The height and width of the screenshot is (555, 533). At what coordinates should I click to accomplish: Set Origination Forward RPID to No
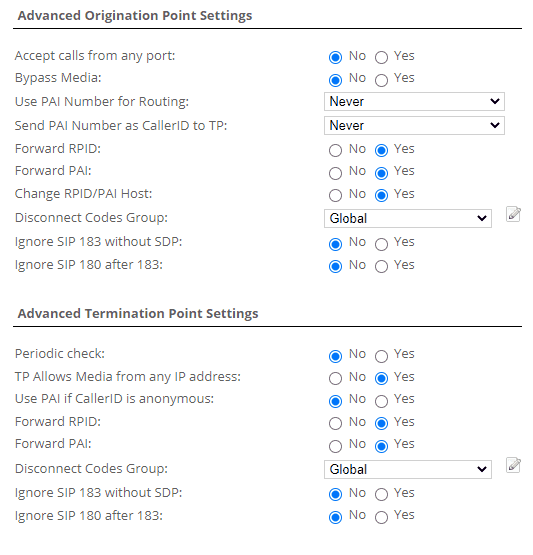click(x=336, y=150)
